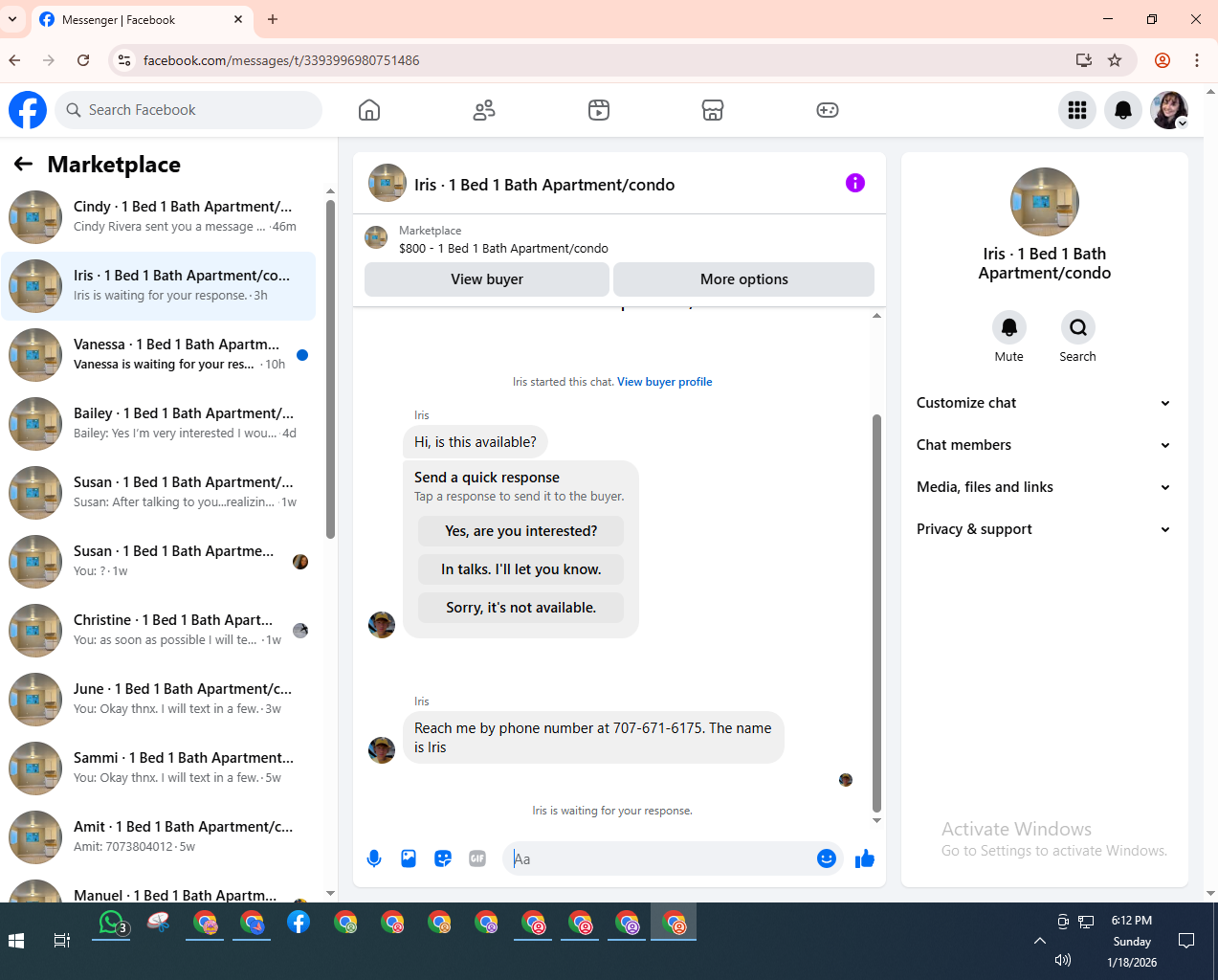This screenshot has width=1218, height=980.
Task: Click the conversation list scrollbar
Action: click(x=330, y=368)
